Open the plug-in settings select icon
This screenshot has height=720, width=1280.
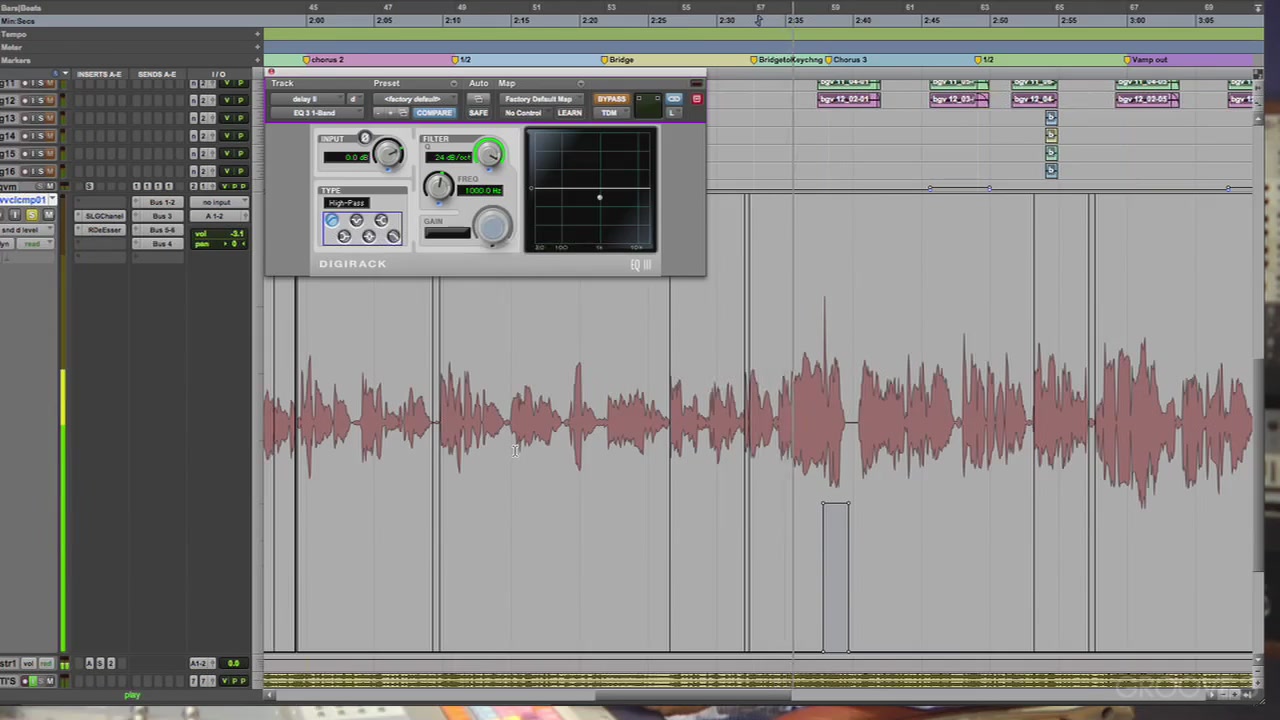coord(403,113)
